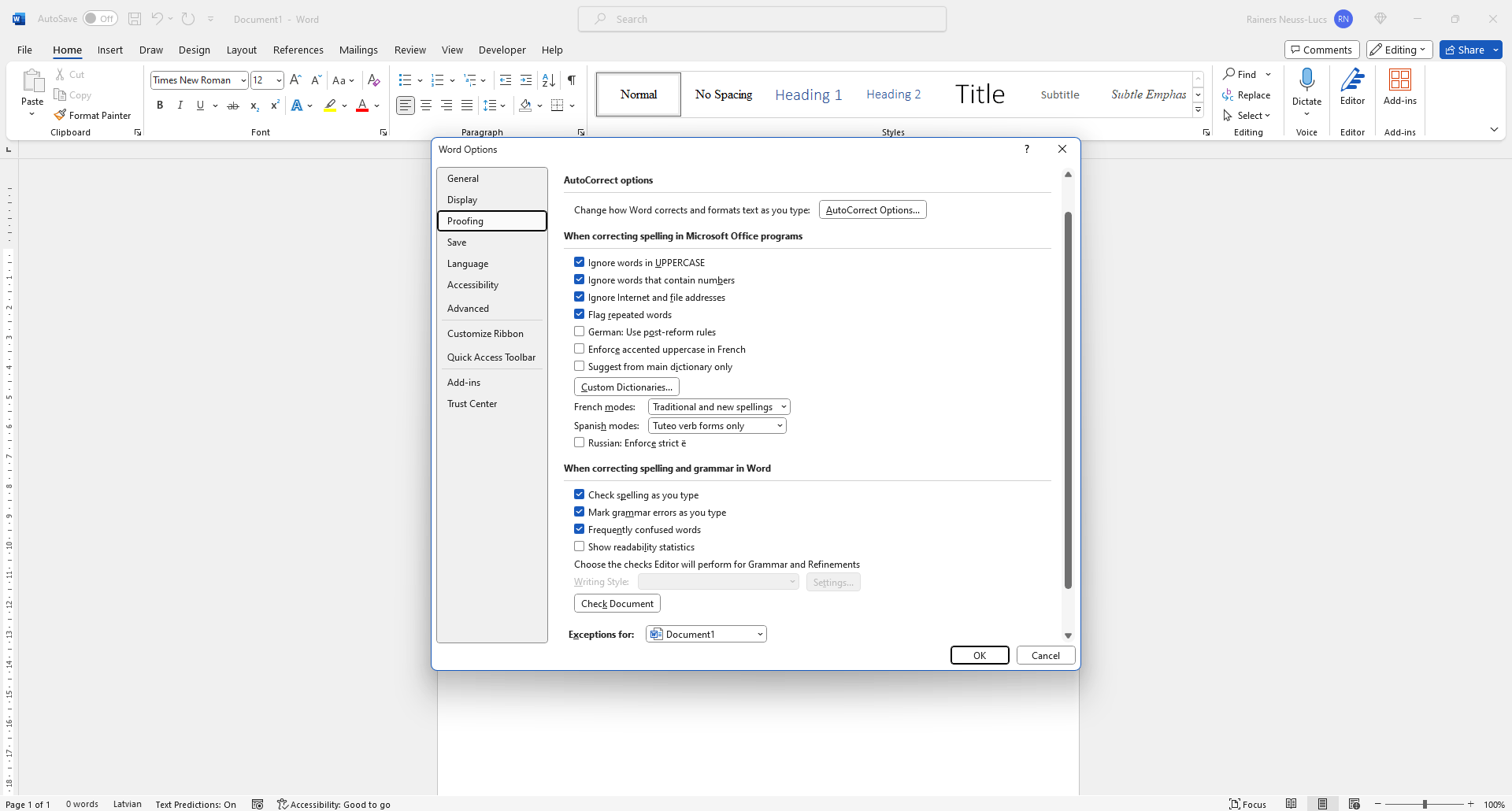The height and width of the screenshot is (811, 1512).
Task: Uncheck Ignore words that contain numbers
Action: coord(580,280)
